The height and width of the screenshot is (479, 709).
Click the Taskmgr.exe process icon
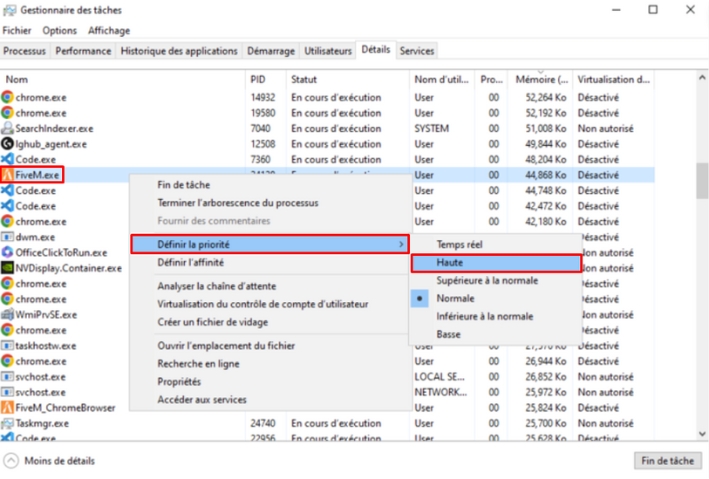click(x=8, y=423)
